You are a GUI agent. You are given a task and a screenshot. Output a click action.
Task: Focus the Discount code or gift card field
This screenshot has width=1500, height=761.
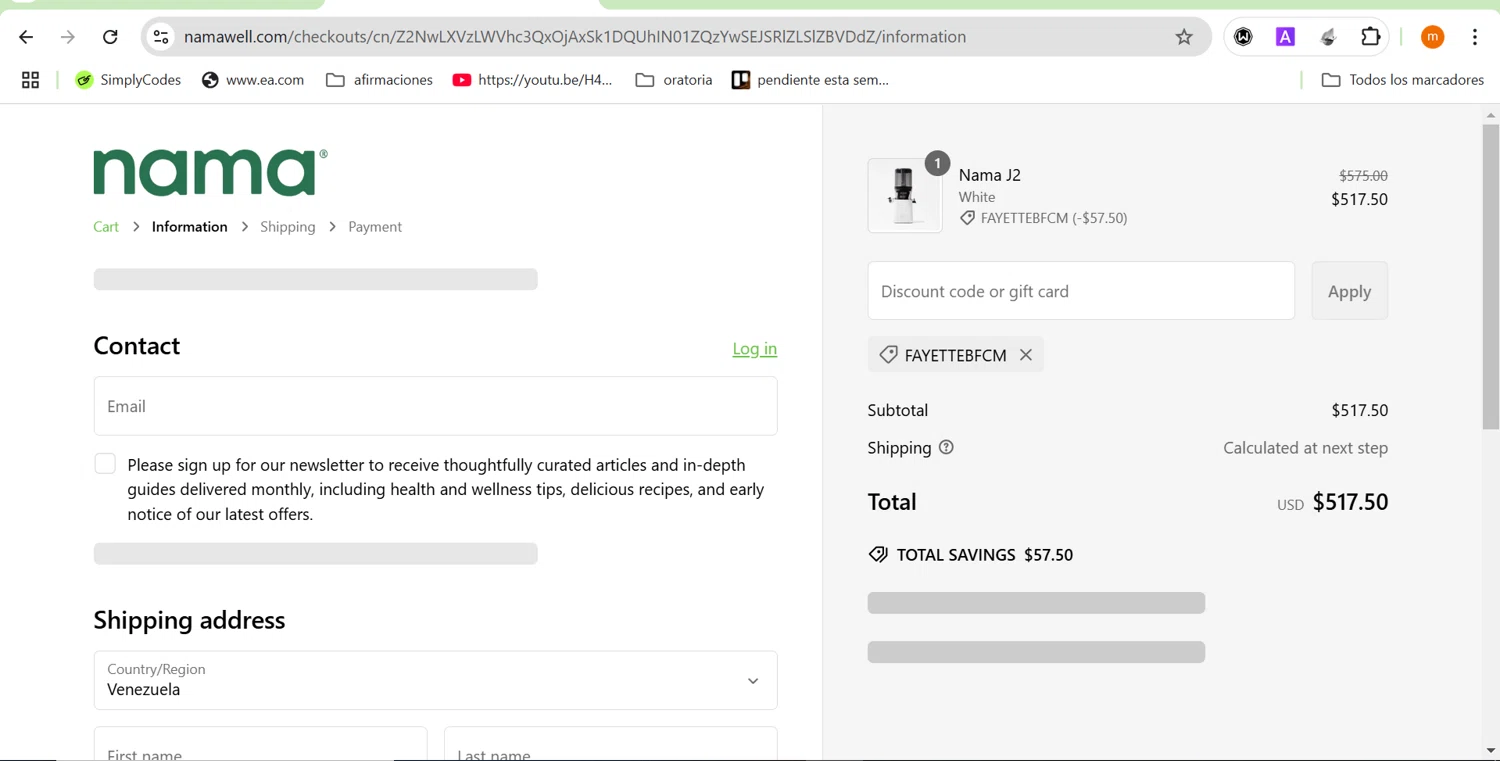1081,291
